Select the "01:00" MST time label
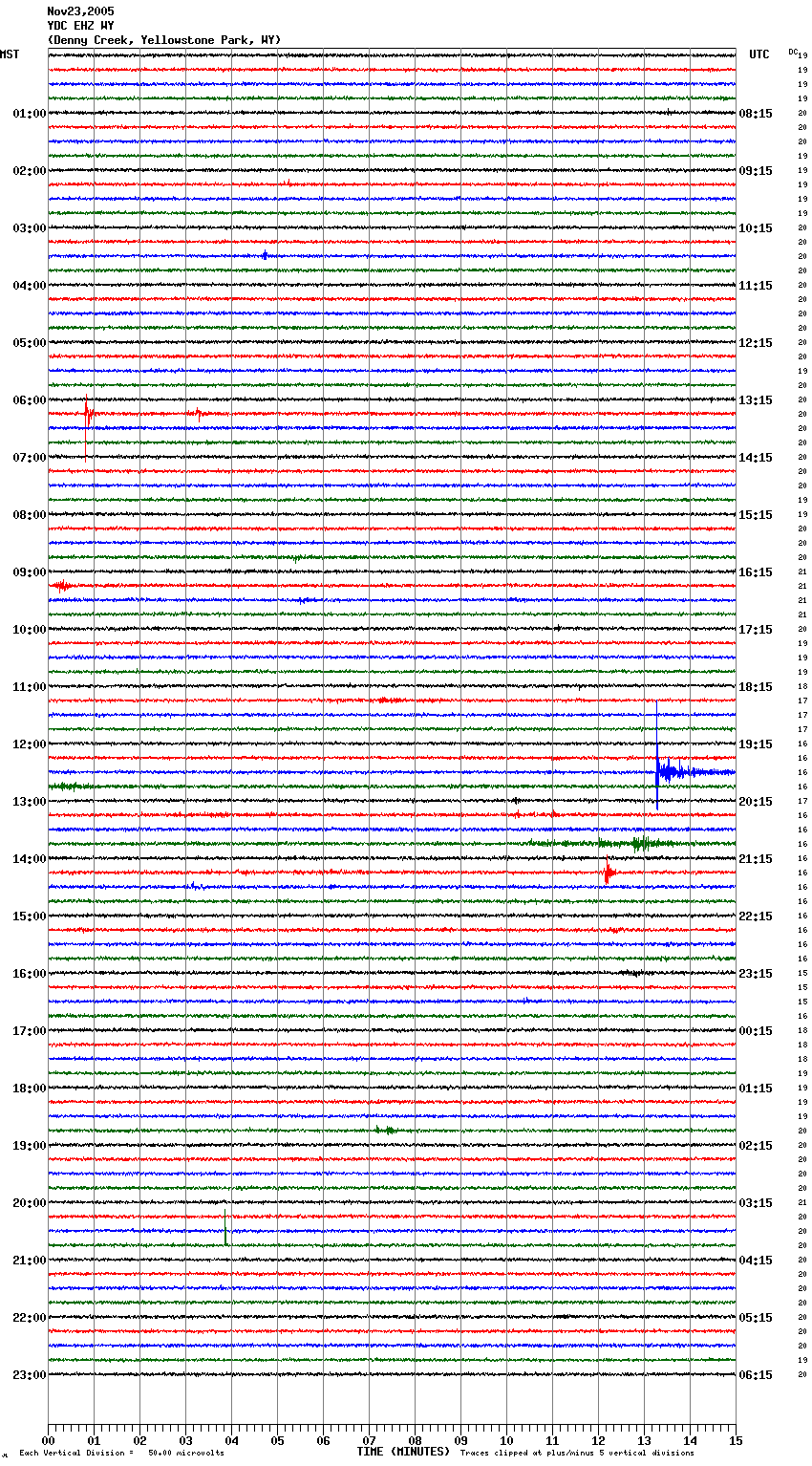The image size is (812, 1466). pos(30,114)
